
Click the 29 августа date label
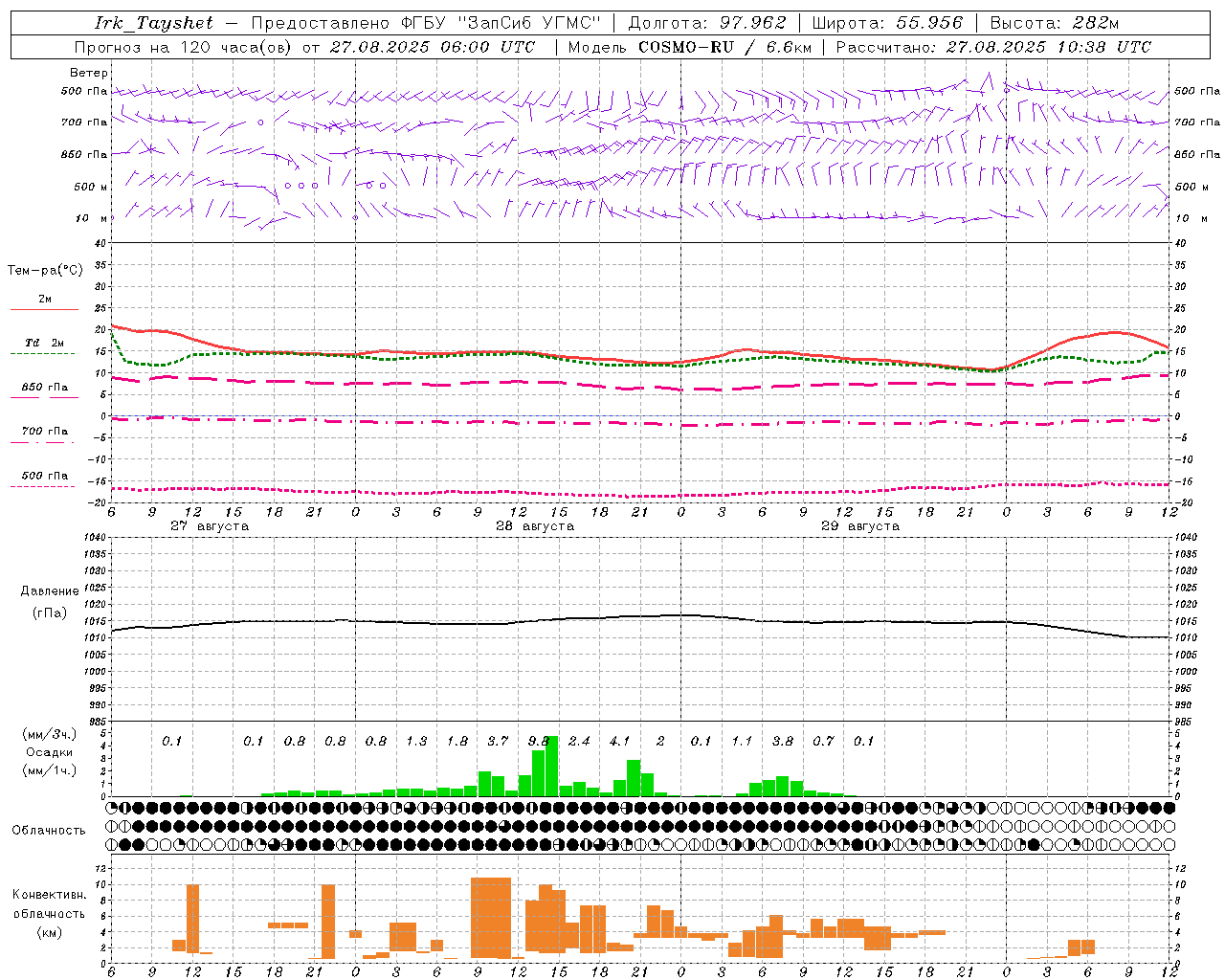tap(860, 526)
